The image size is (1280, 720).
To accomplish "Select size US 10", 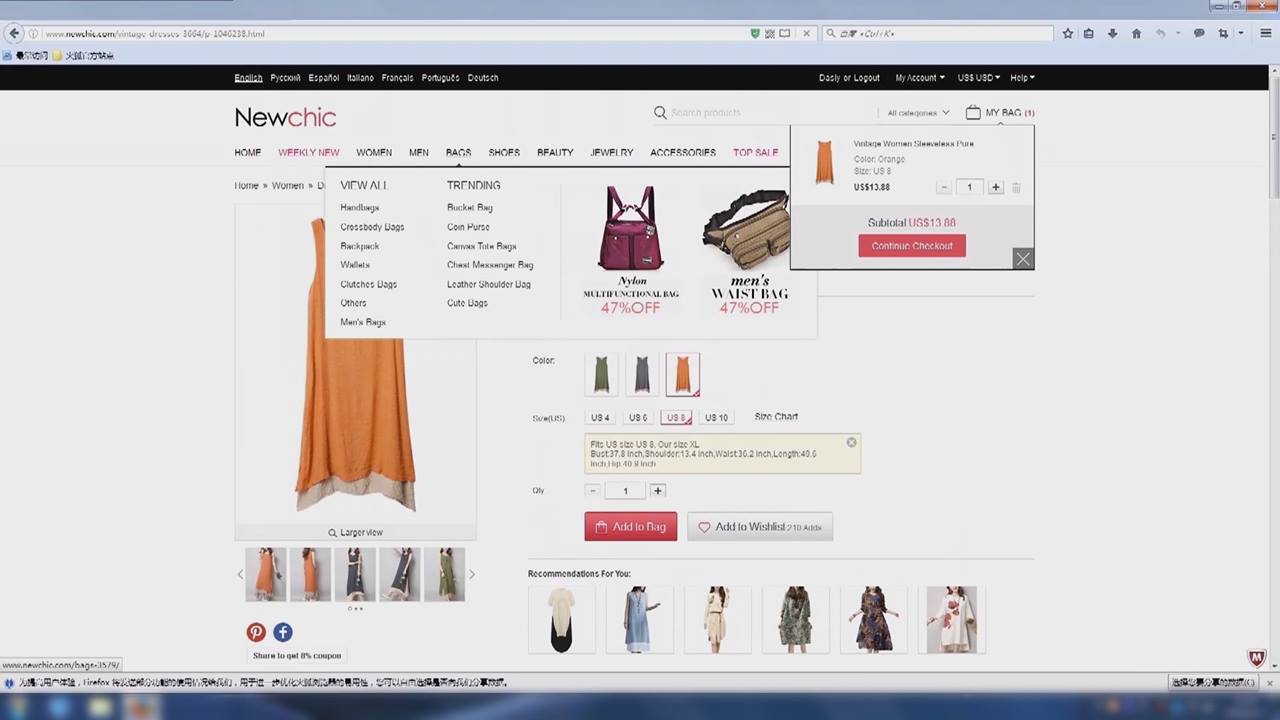I will tap(716, 418).
